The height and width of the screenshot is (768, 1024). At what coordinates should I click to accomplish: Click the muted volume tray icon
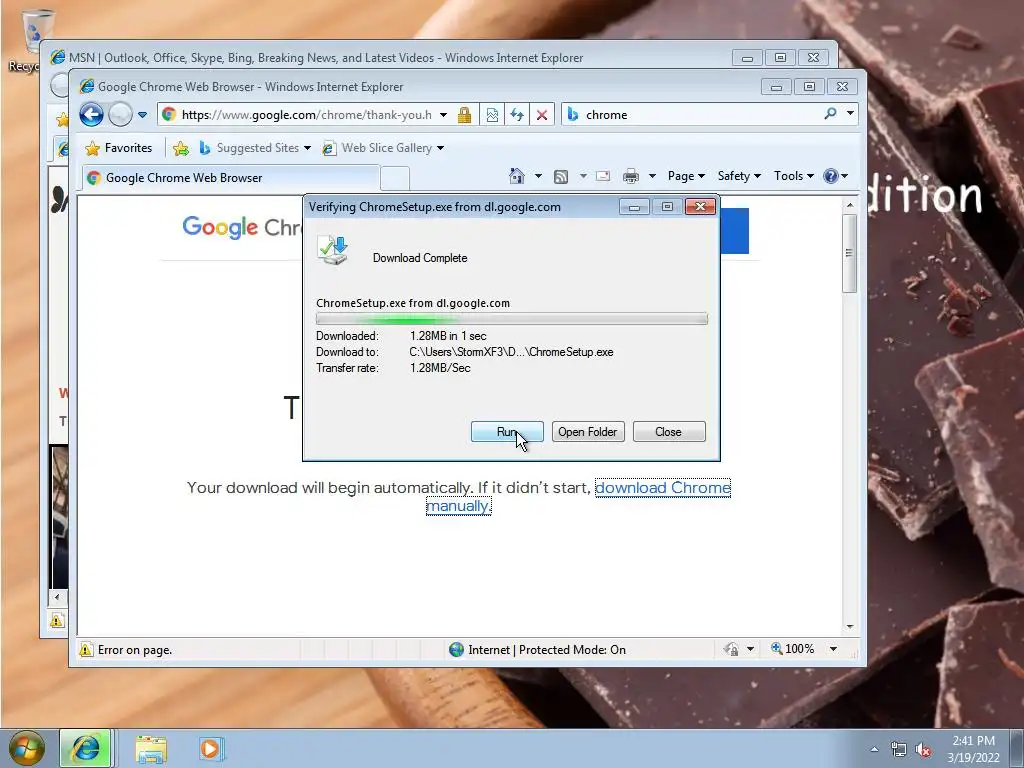(x=923, y=749)
